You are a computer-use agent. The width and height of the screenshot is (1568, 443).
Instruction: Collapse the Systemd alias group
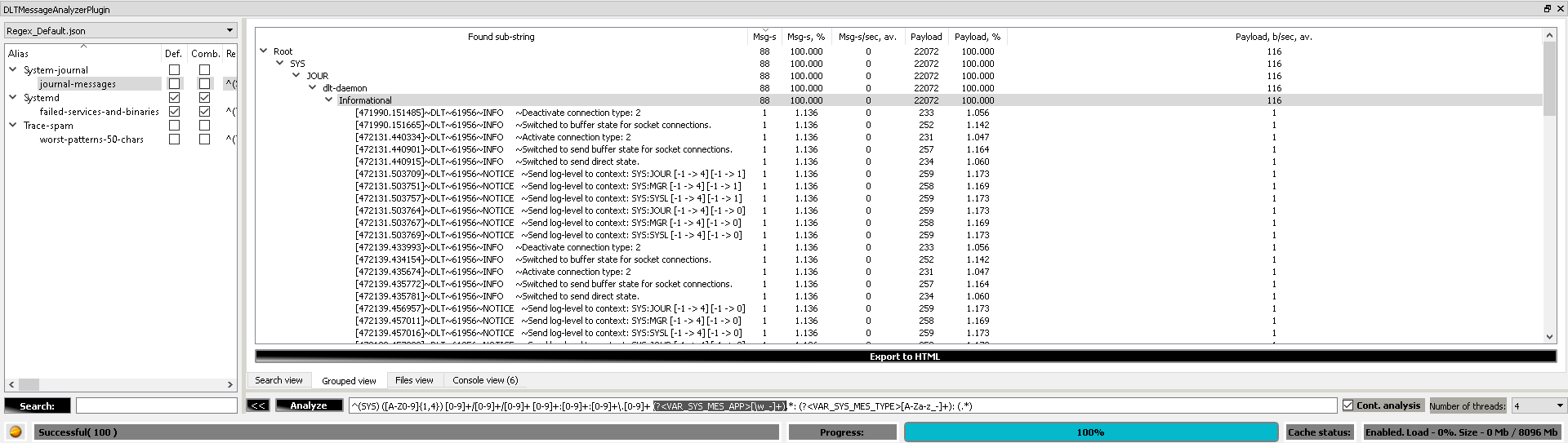[13, 97]
